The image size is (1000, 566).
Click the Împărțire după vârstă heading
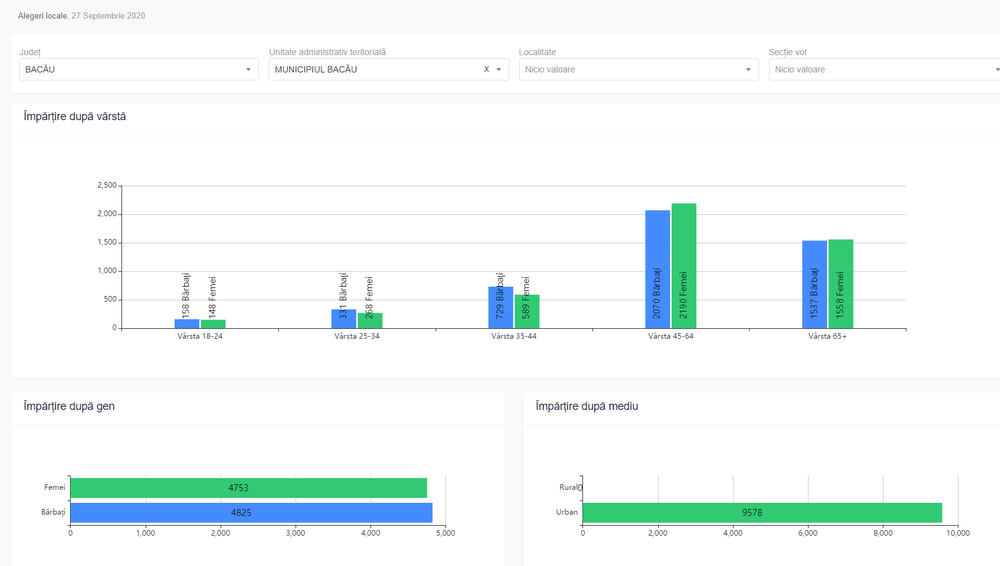coord(75,116)
